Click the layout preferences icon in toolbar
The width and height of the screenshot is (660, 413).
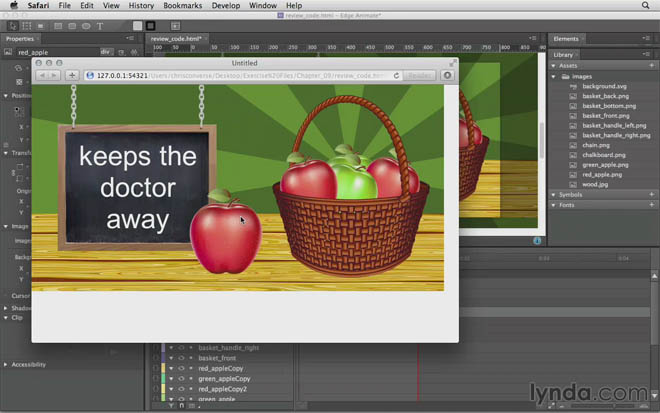(x=176, y=26)
